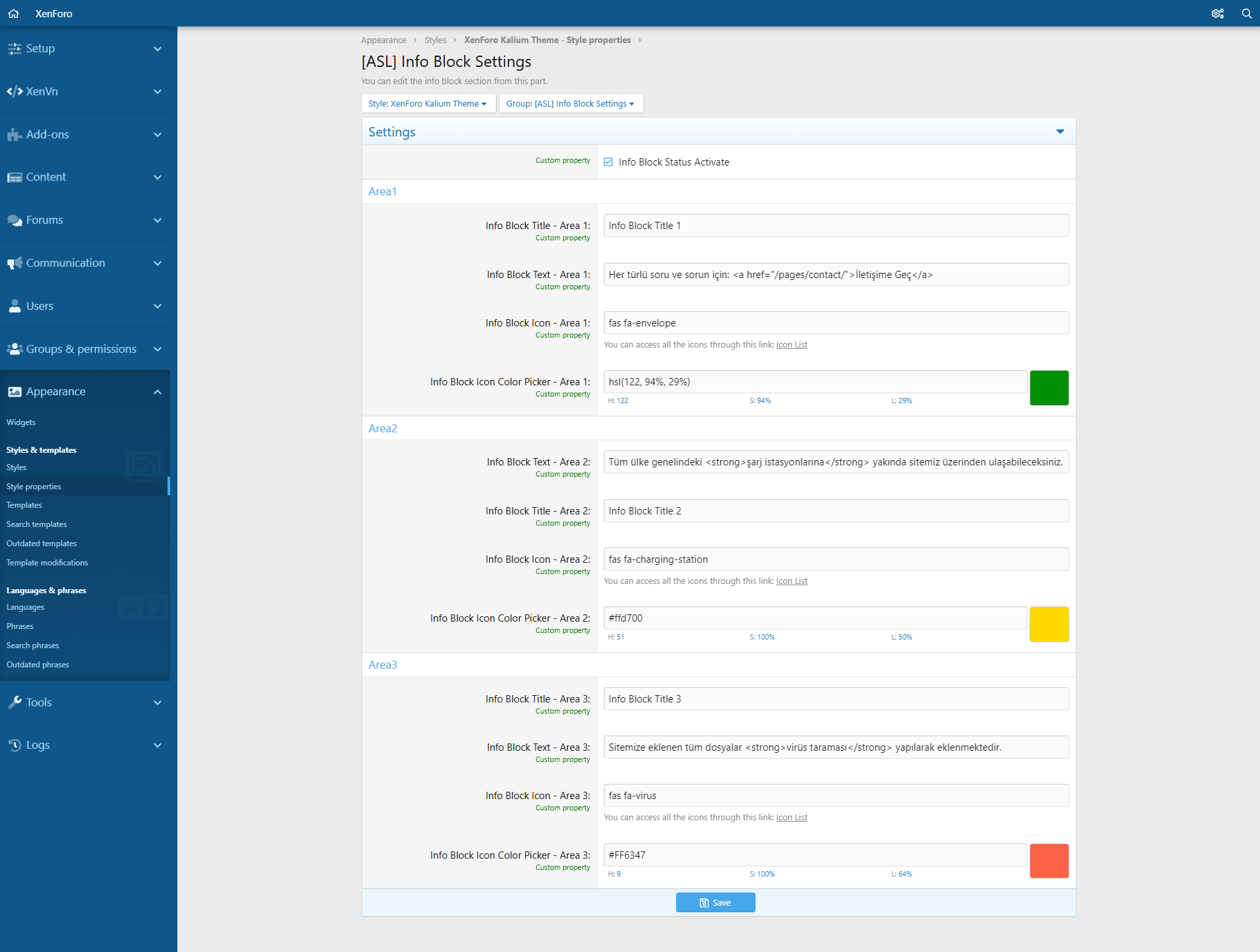This screenshot has width=1260, height=952.
Task: Toggle Info Block Status Activate checkbox
Action: point(608,162)
